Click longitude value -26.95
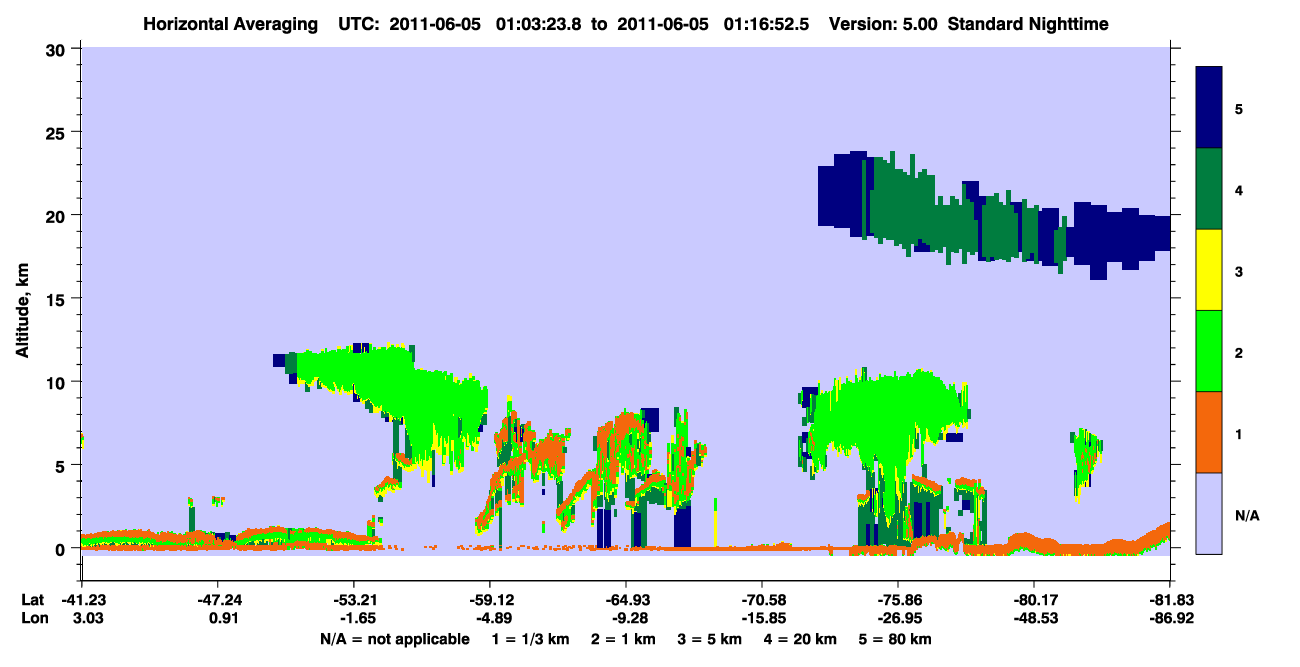Image resolution: width=1300 pixels, height=667 pixels. click(x=898, y=618)
